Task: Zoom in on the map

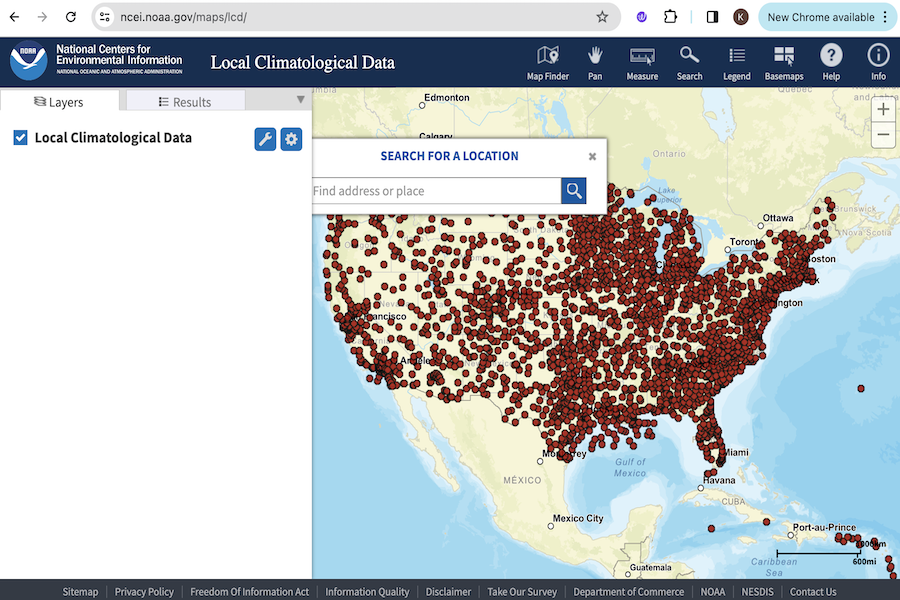Action: tap(883, 109)
